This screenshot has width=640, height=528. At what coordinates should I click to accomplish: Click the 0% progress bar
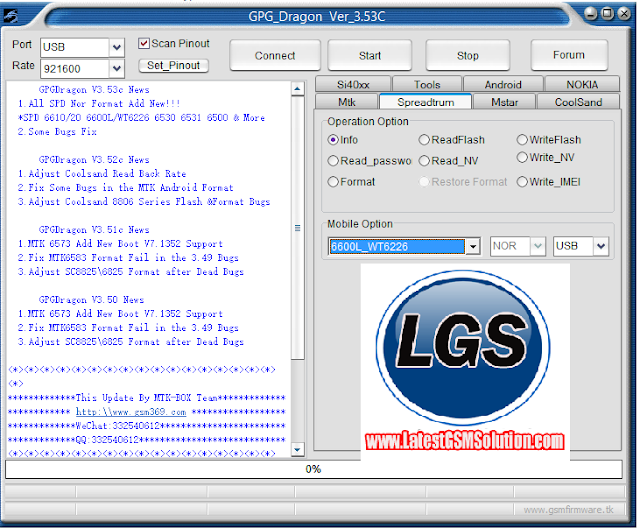coord(313,469)
